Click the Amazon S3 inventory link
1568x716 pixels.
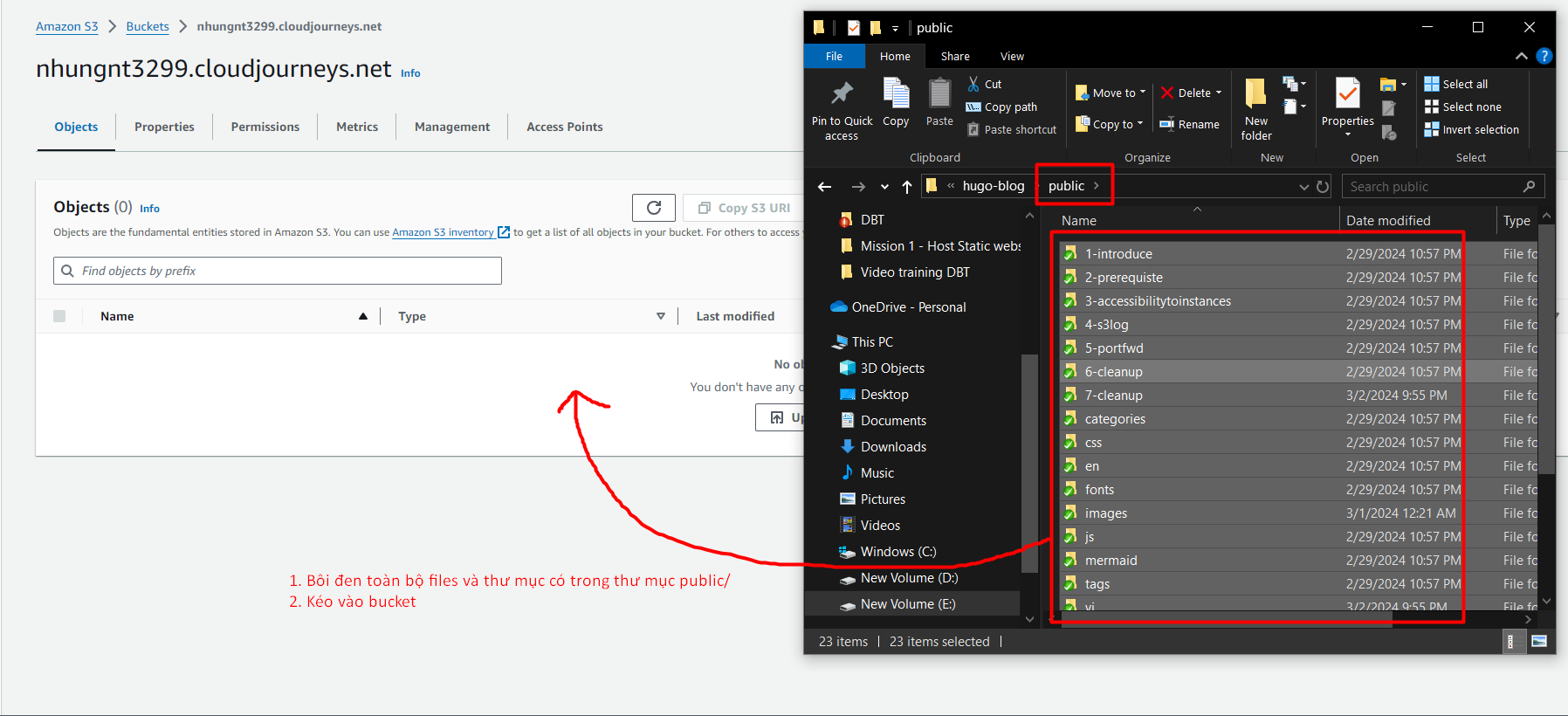(443, 232)
